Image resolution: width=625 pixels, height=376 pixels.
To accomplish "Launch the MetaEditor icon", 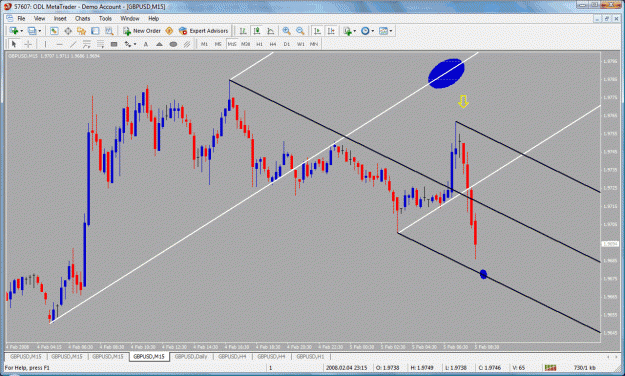I will [x=169, y=31].
